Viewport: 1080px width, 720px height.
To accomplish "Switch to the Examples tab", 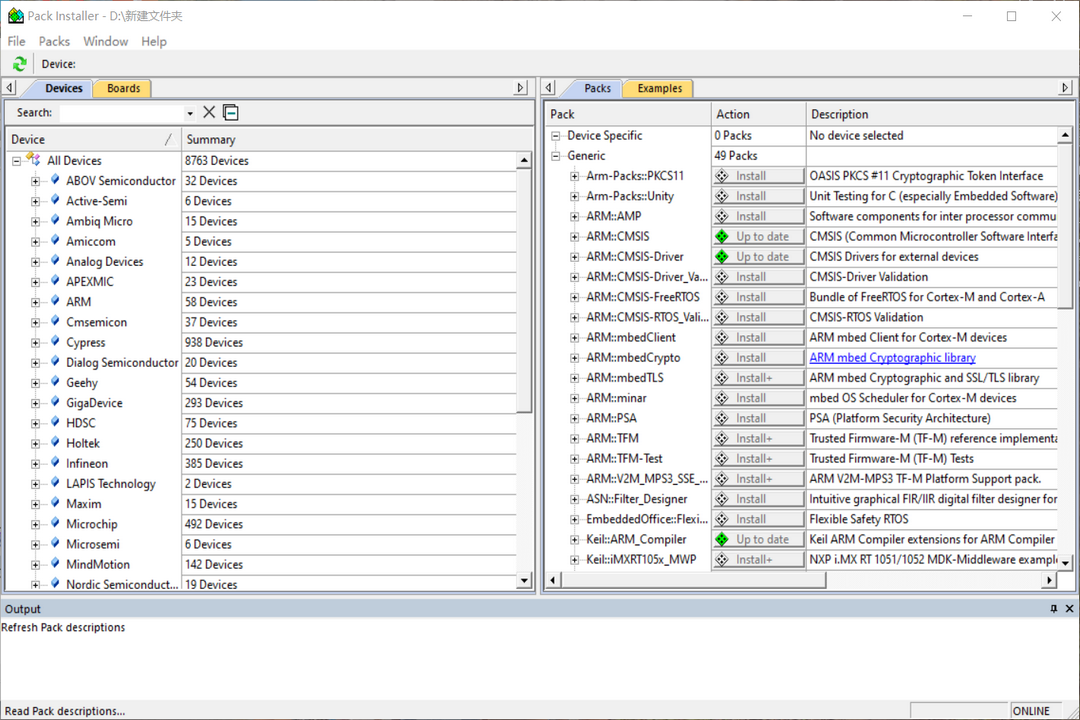I will (x=659, y=88).
